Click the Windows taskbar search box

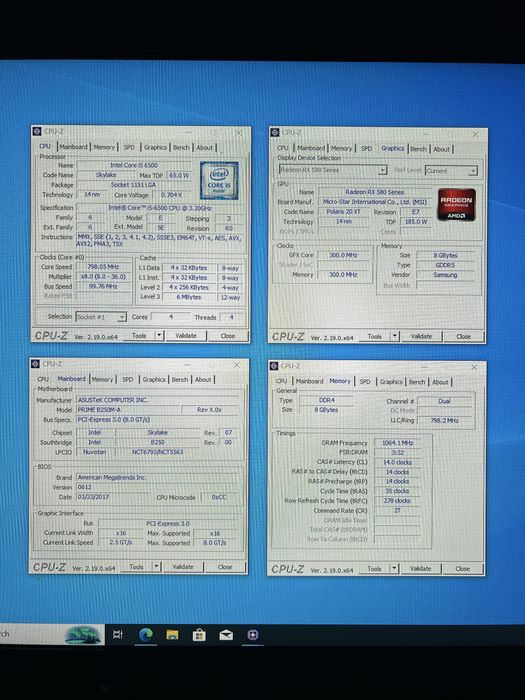click(52, 634)
